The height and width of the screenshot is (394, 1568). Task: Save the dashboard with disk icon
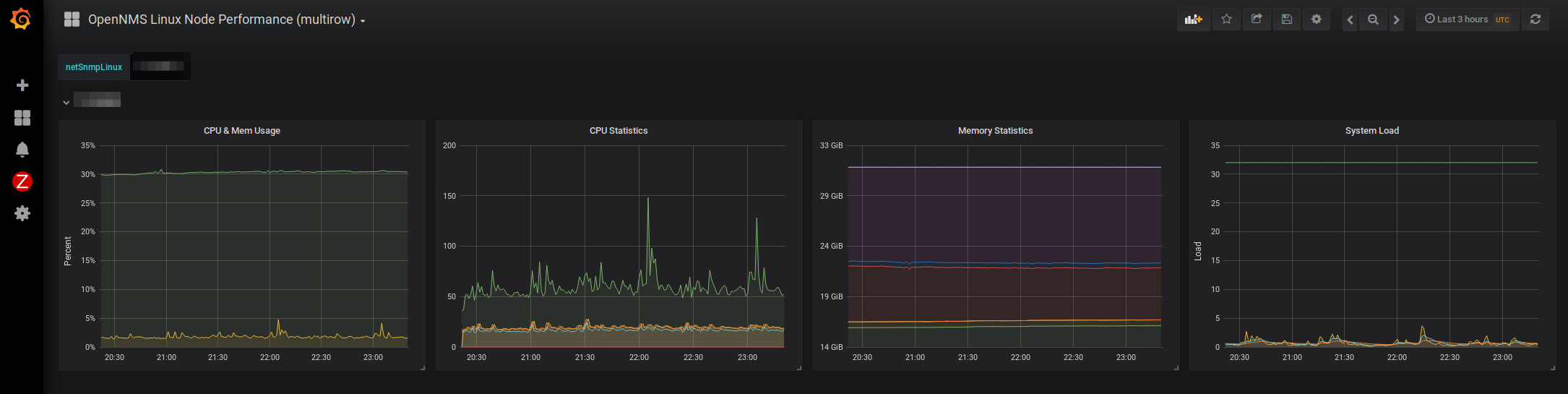1287,20
